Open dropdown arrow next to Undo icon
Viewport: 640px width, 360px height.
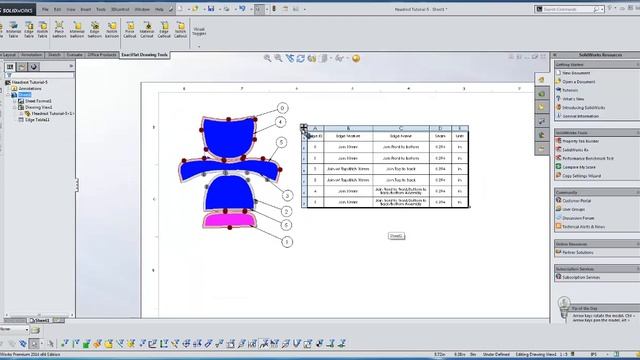(x=250, y=9)
